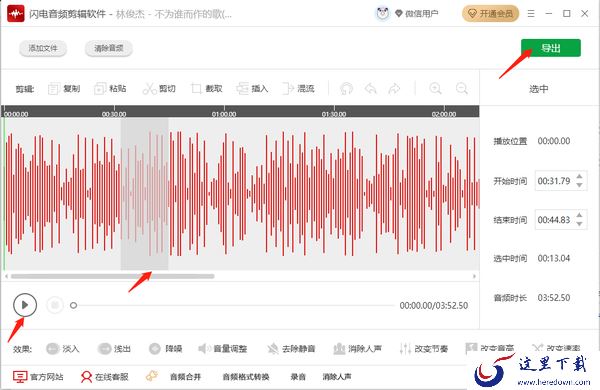The image size is (600, 390).
Task: Open 消除人声 link in the bottom bar
Action: (337, 377)
